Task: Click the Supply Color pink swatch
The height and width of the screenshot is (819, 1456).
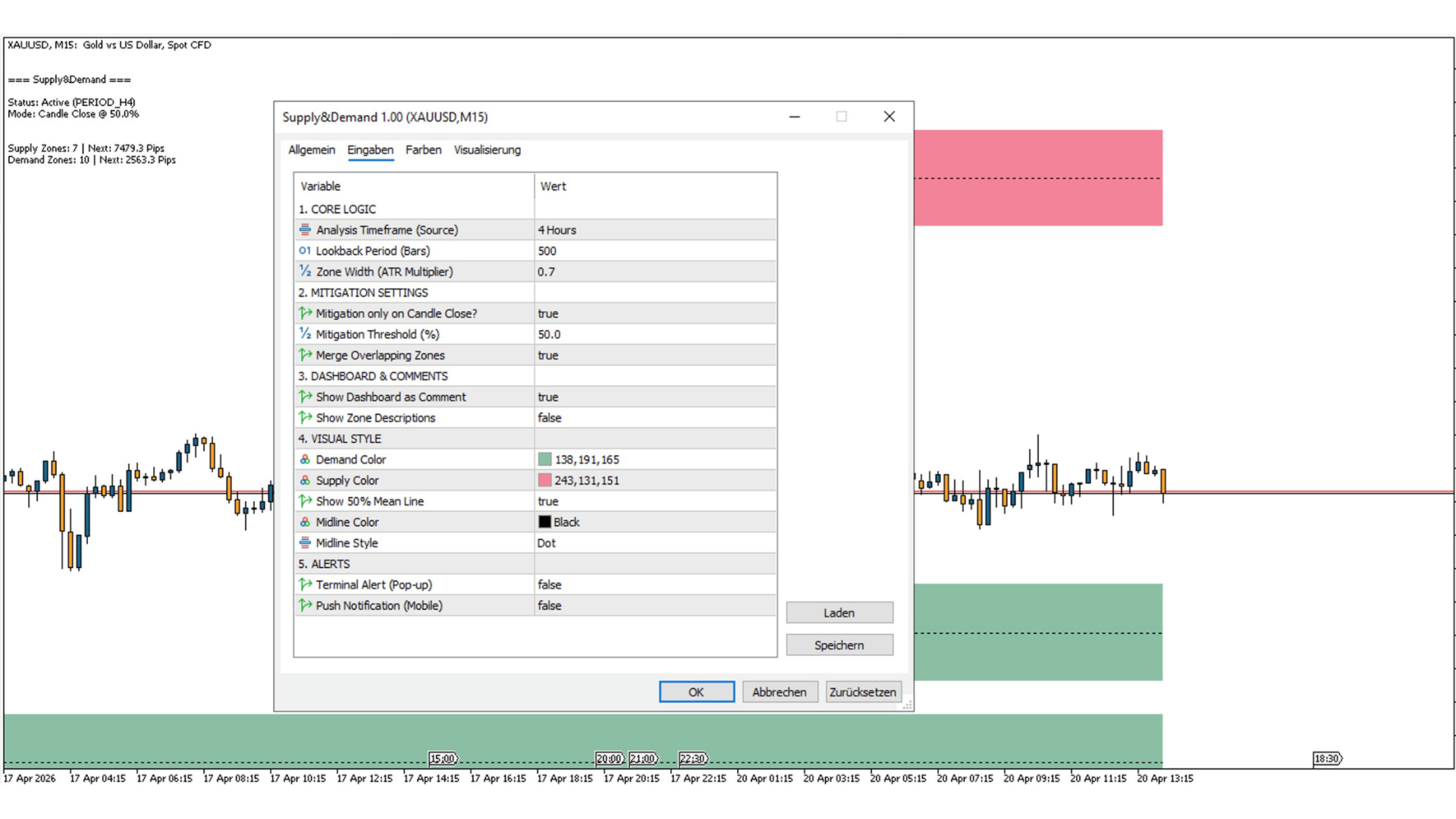Action: pos(544,481)
